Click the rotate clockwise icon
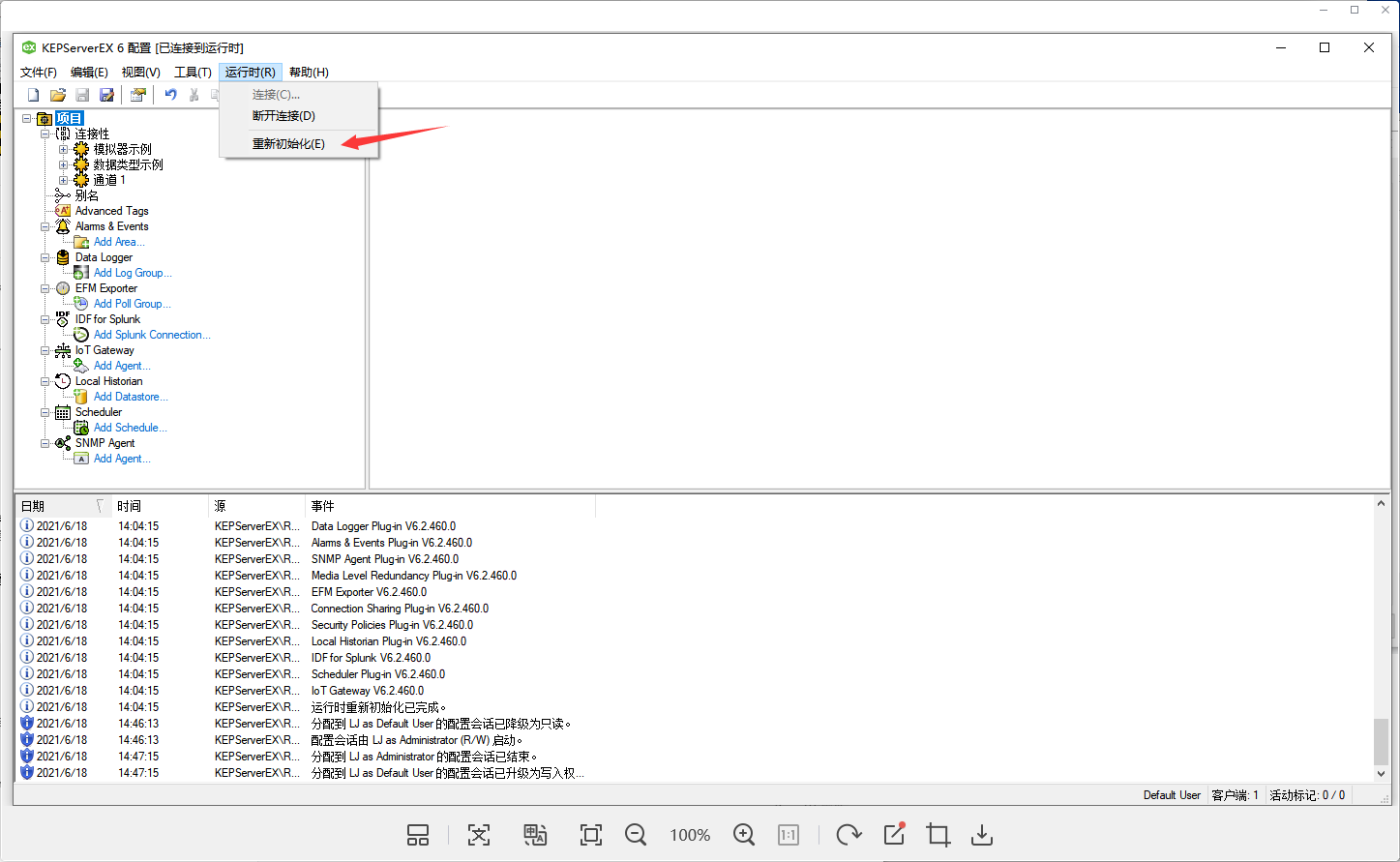Screen dimensions: 1400x862 849,835
